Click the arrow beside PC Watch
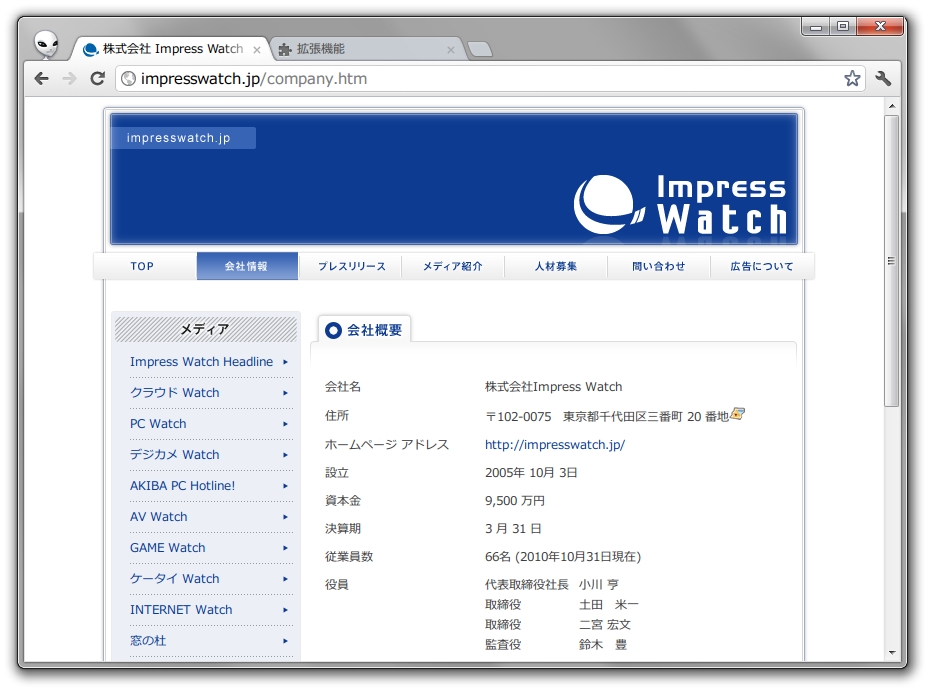The height and width of the screenshot is (695, 934). [x=285, y=424]
